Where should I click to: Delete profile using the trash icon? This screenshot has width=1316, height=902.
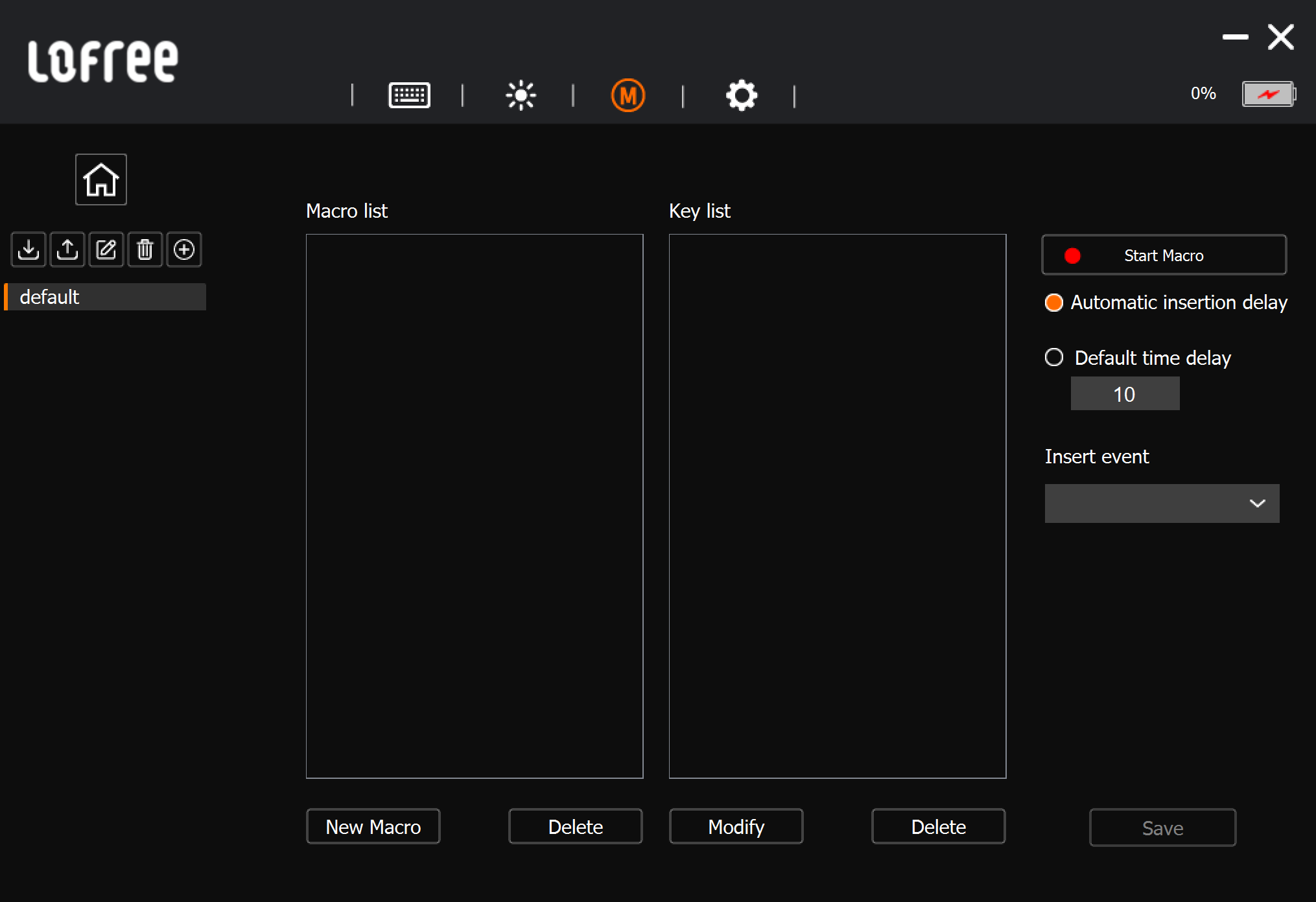[x=145, y=249]
